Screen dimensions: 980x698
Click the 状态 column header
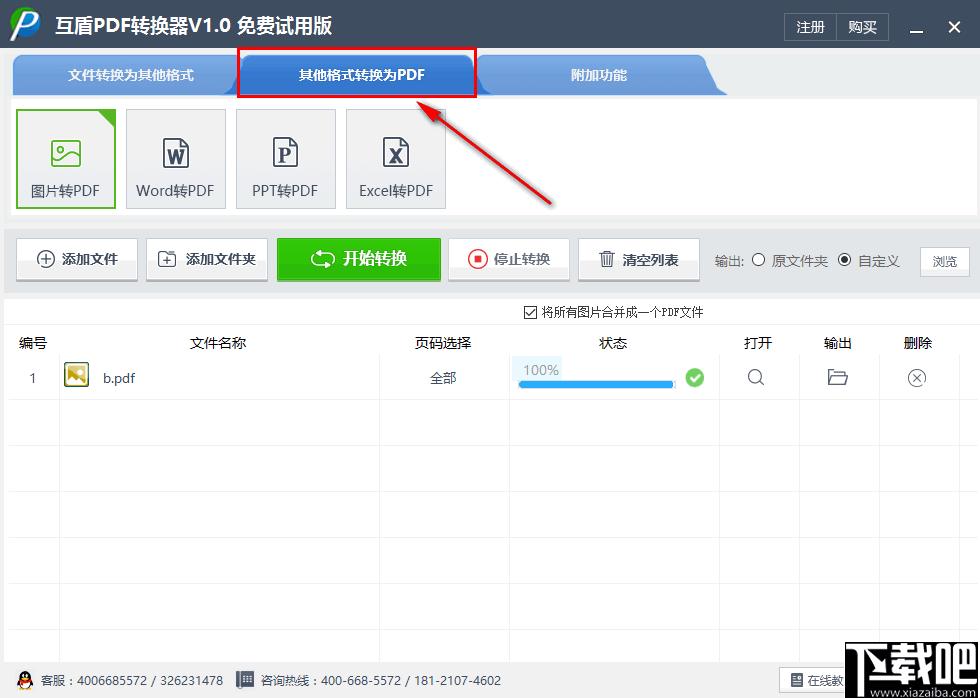613,343
